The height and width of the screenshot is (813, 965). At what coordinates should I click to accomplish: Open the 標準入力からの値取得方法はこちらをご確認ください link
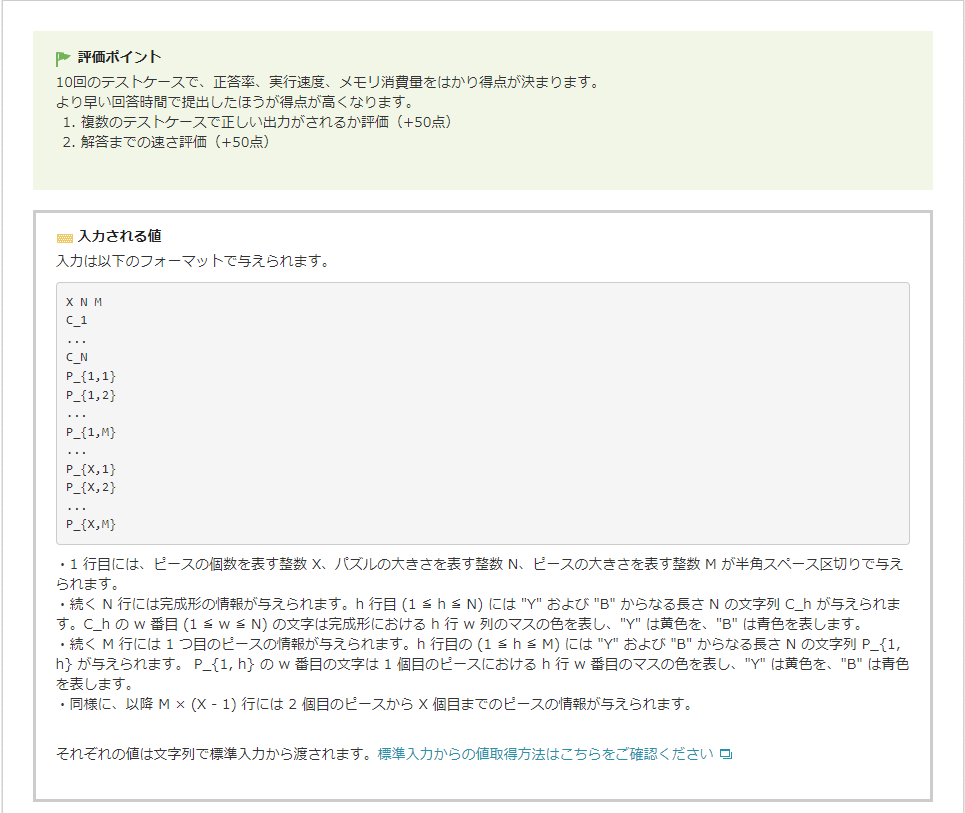point(546,753)
